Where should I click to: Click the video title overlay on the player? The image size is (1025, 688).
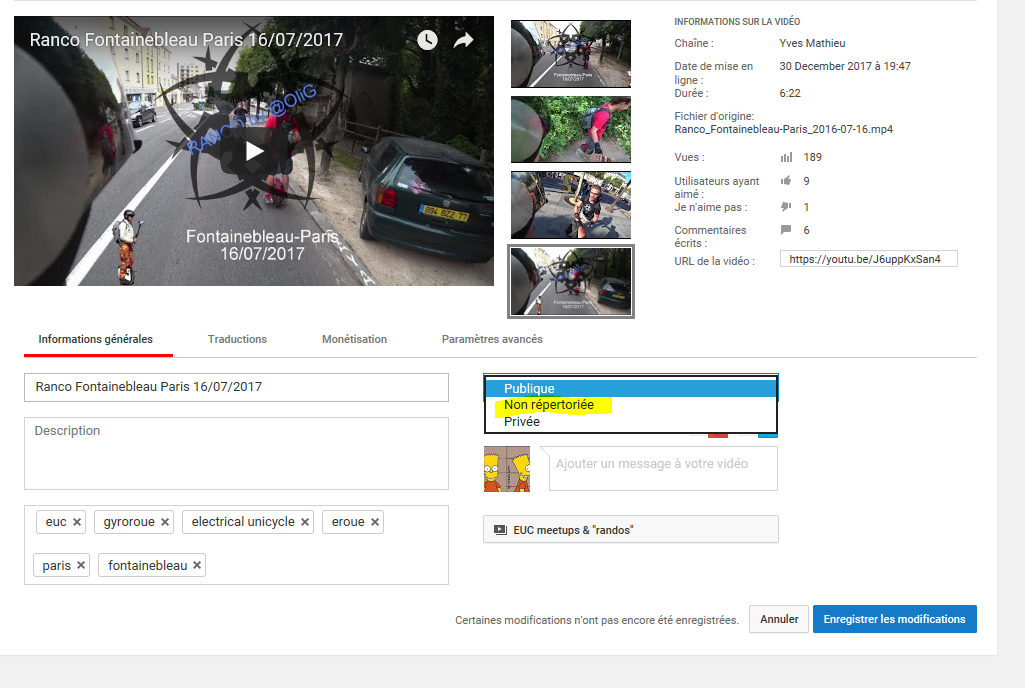pyautogui.click(x=186, y=40)
